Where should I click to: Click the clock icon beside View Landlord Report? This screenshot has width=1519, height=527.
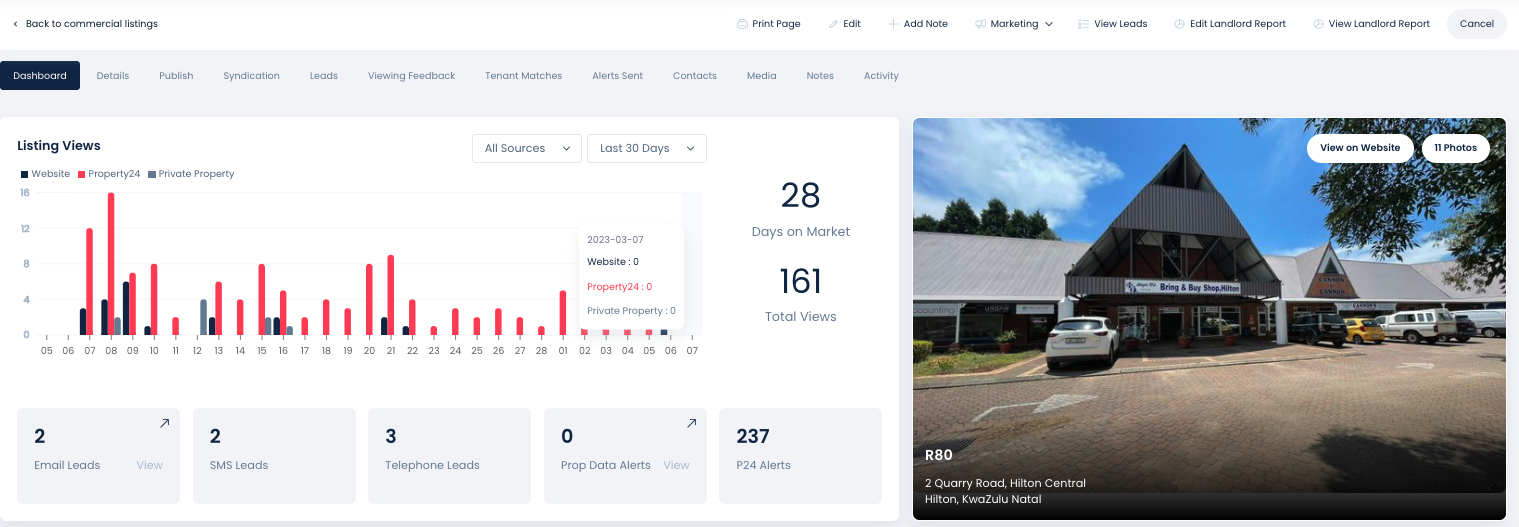tap(1318, 24)
